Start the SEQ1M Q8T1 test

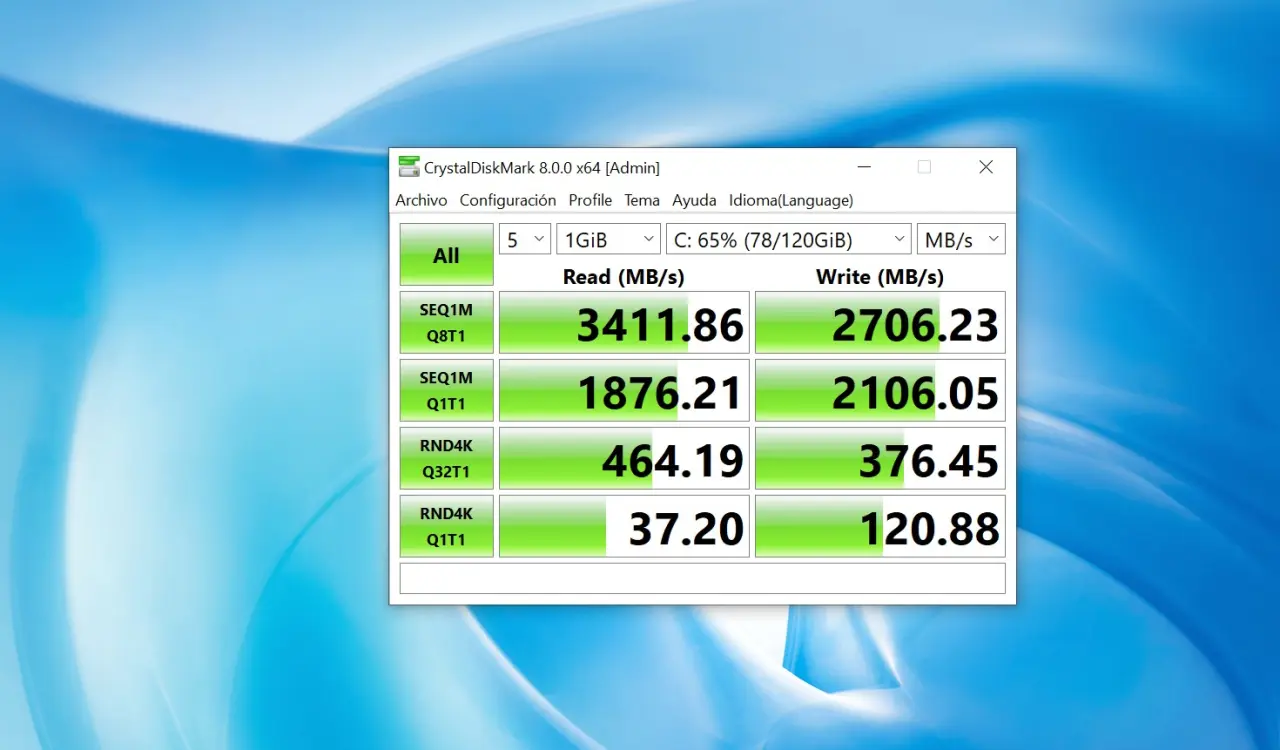click(446, 322)
